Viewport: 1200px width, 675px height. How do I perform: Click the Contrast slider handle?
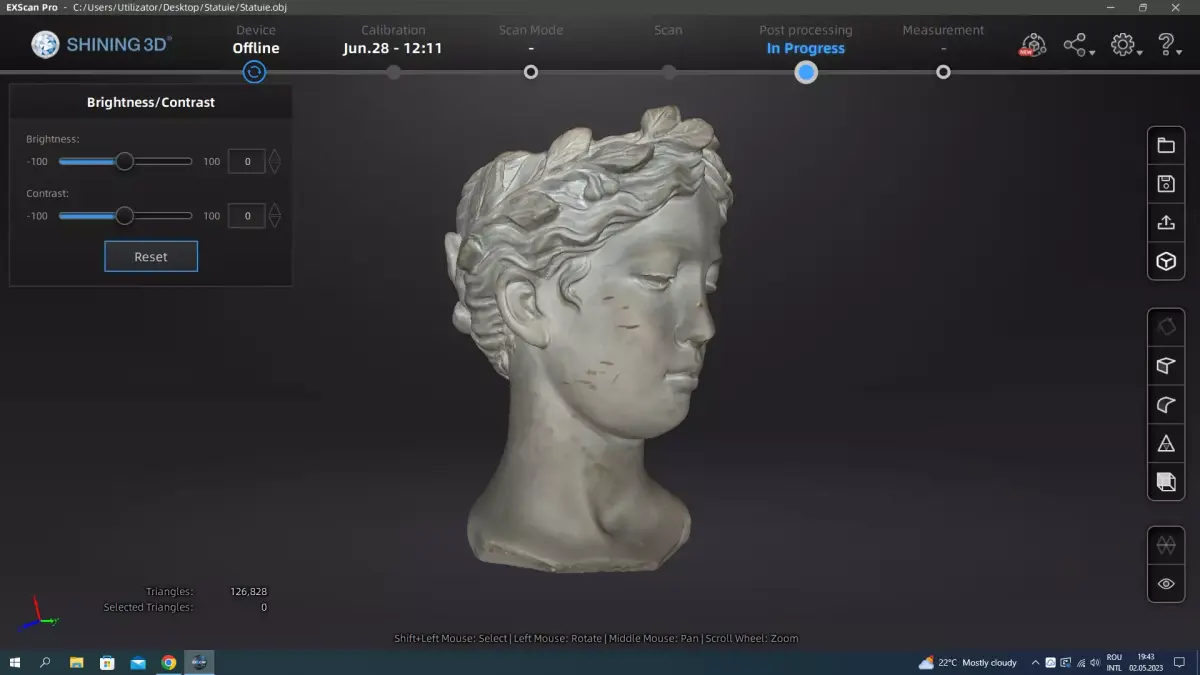[124, 215]
